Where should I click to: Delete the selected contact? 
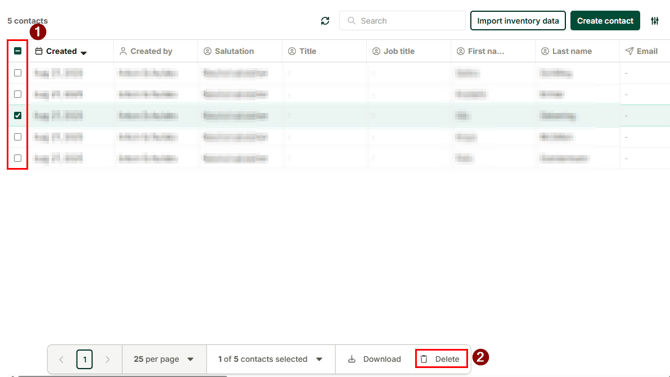441,359
